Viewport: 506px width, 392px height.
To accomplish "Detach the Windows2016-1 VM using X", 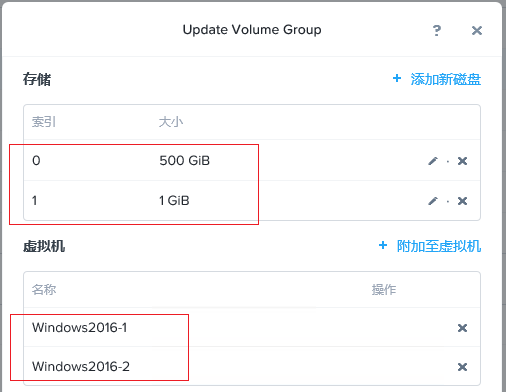I will coord(462,328).
